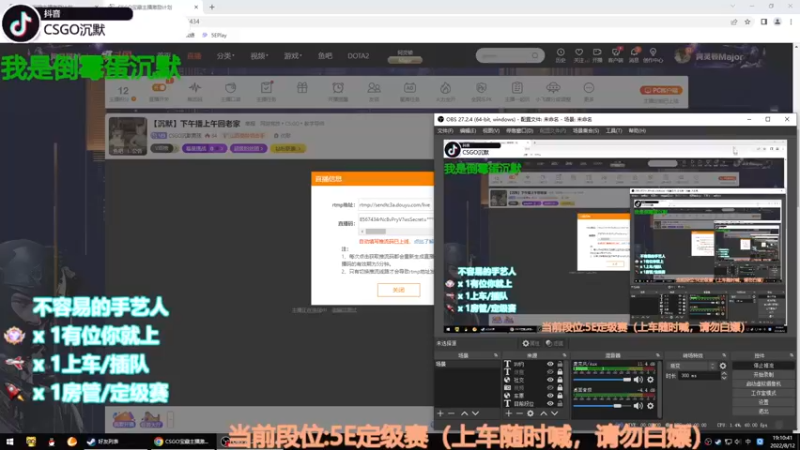Click the gift box icon in streamer toolbar
Screen dimensions: 800x450
click(x=302, y=88)
